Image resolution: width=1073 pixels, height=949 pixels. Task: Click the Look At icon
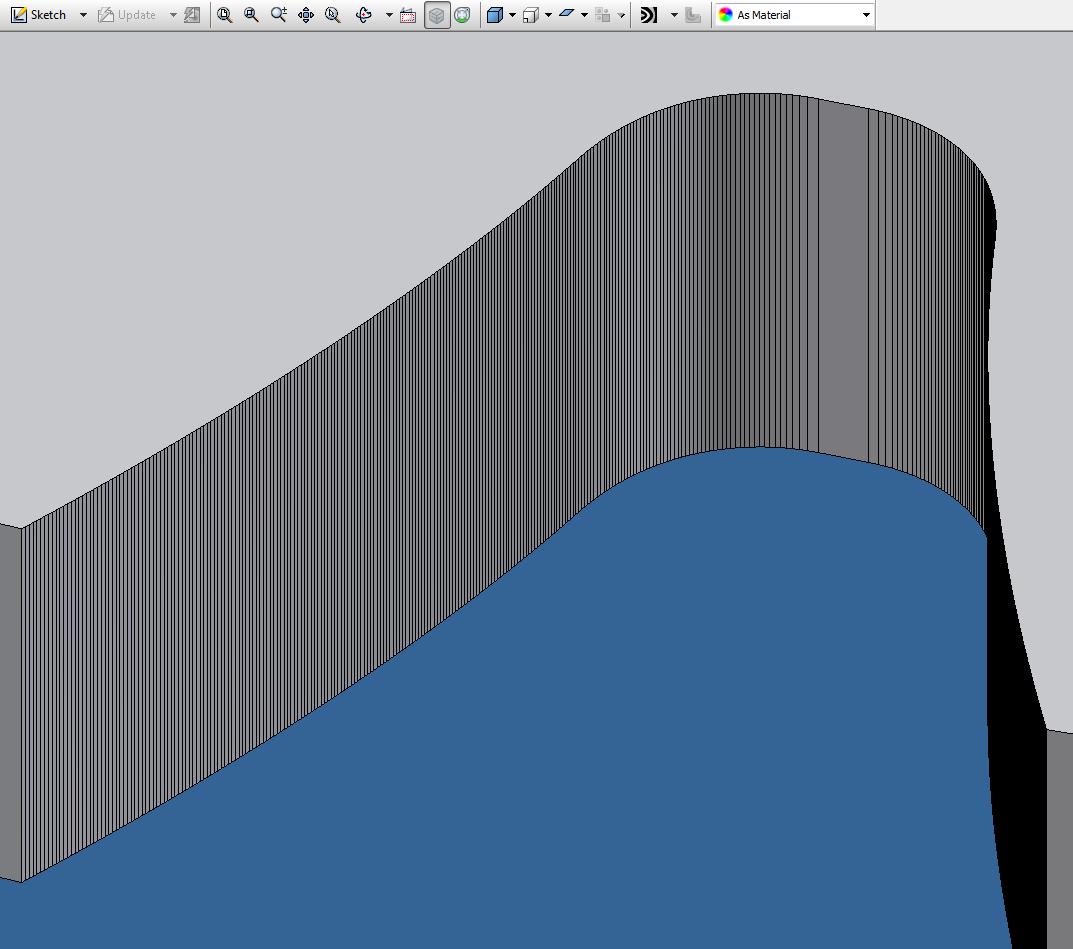point(408,15)
